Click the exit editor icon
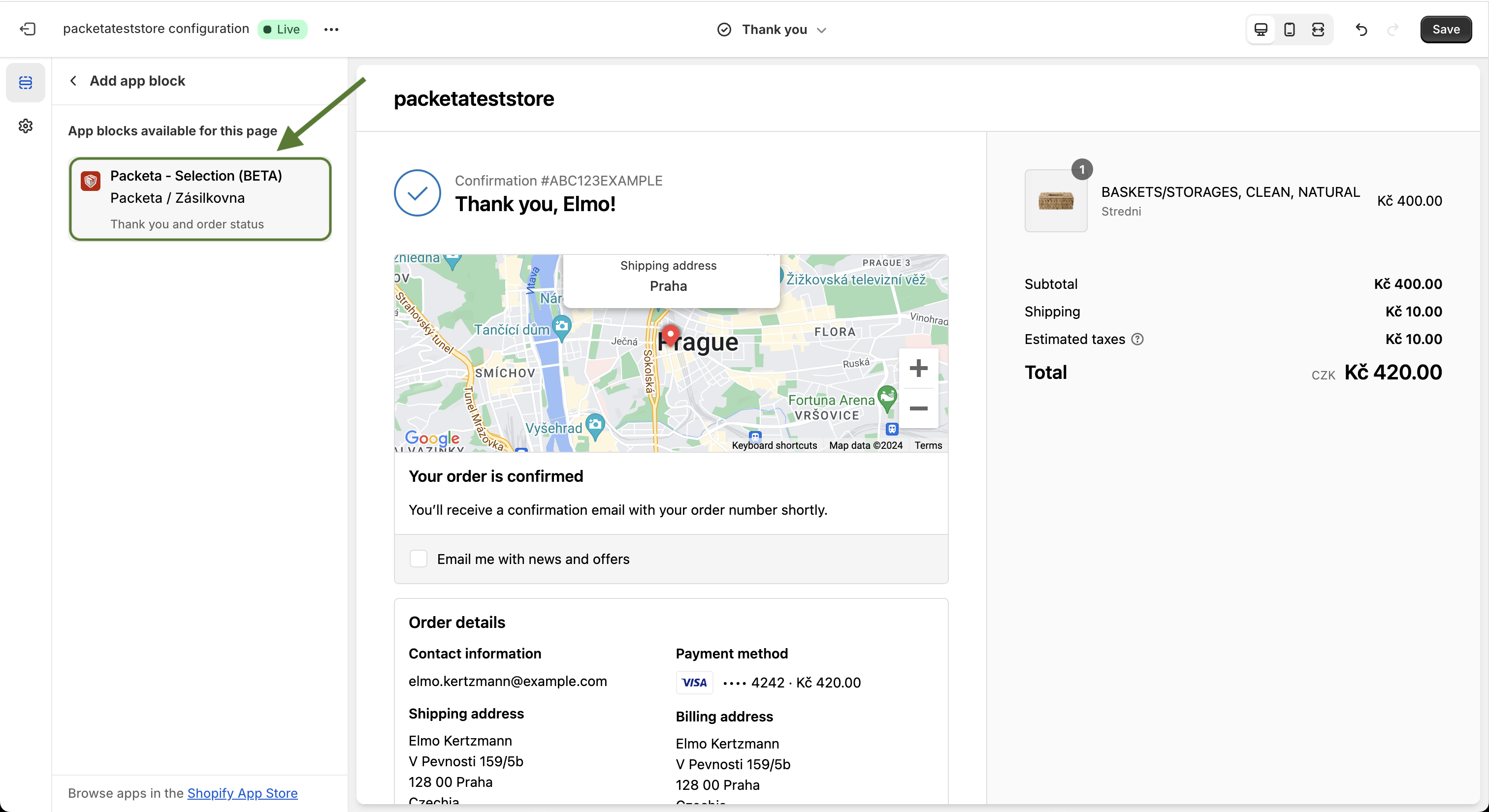This screenshot has width=1489, height=812. (x=27, y=30)
